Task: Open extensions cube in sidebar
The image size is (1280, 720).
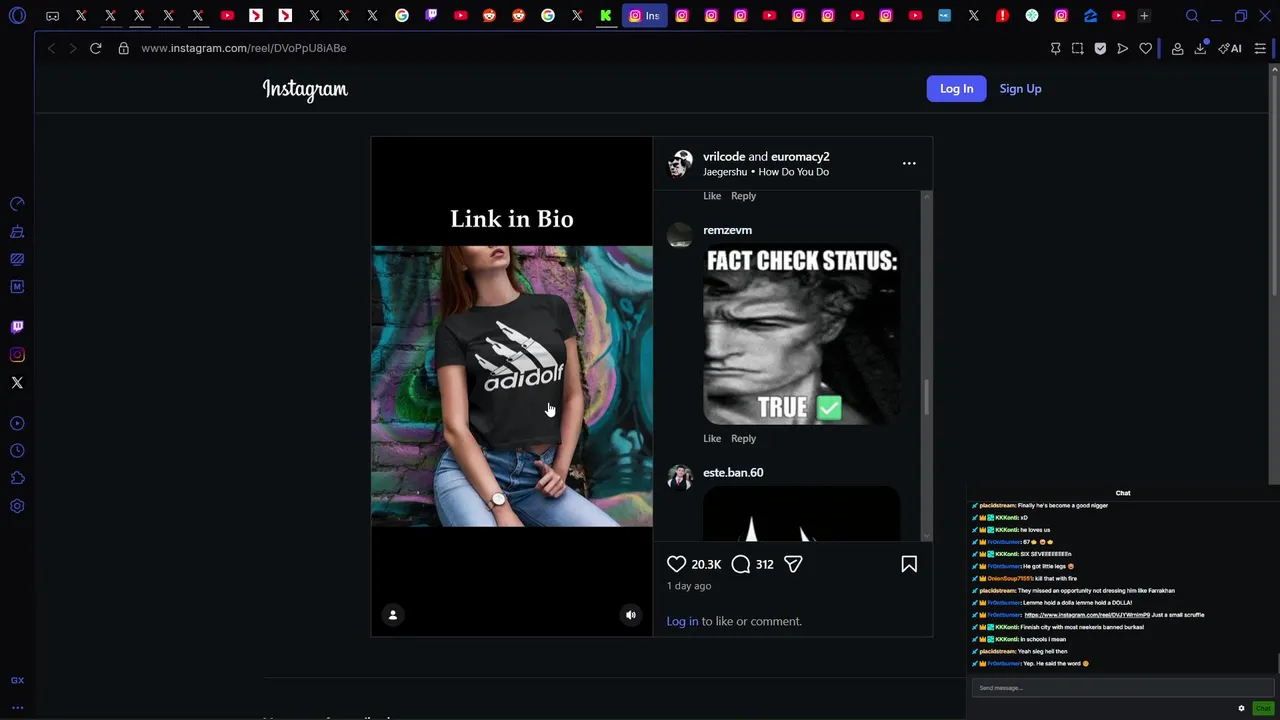Action: 17,478
